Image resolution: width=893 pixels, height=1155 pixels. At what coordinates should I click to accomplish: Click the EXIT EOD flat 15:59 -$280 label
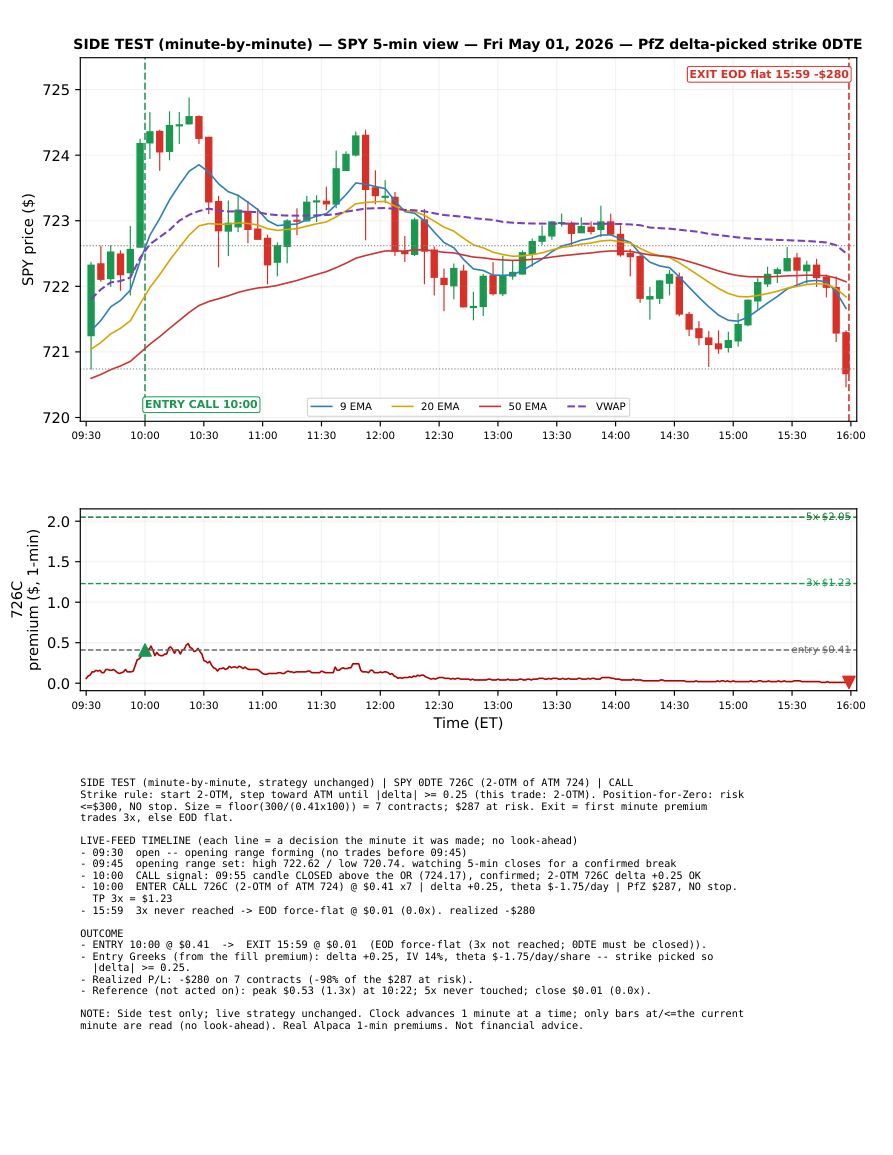(769, 74)
